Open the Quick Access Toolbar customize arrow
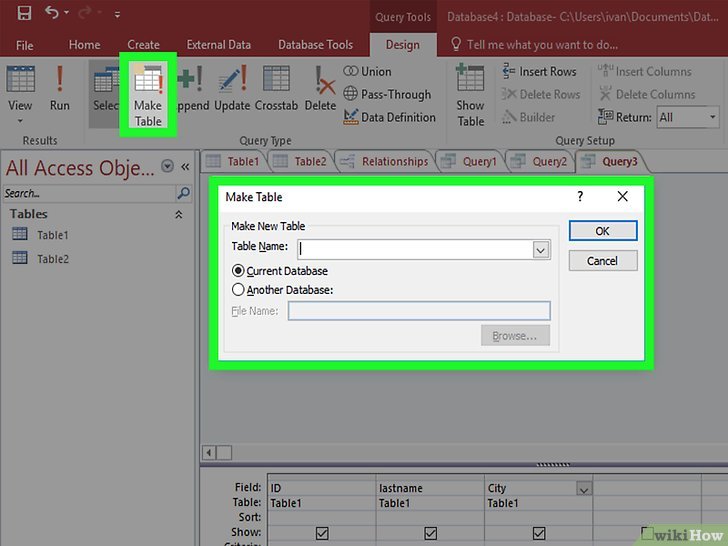 click(117, 14)
